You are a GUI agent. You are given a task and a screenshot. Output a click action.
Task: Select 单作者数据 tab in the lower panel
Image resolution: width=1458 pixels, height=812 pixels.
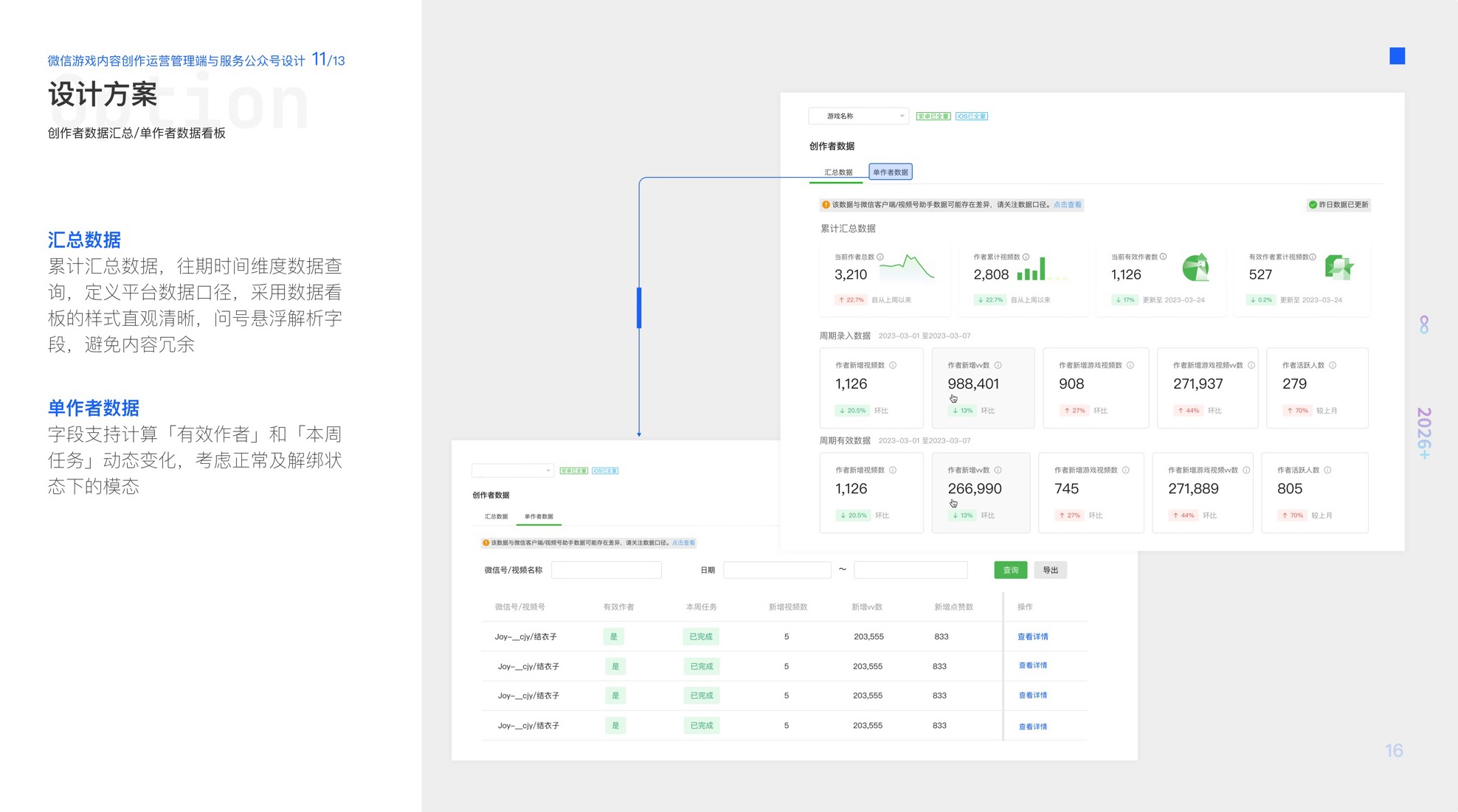click(x=539, y=516)
